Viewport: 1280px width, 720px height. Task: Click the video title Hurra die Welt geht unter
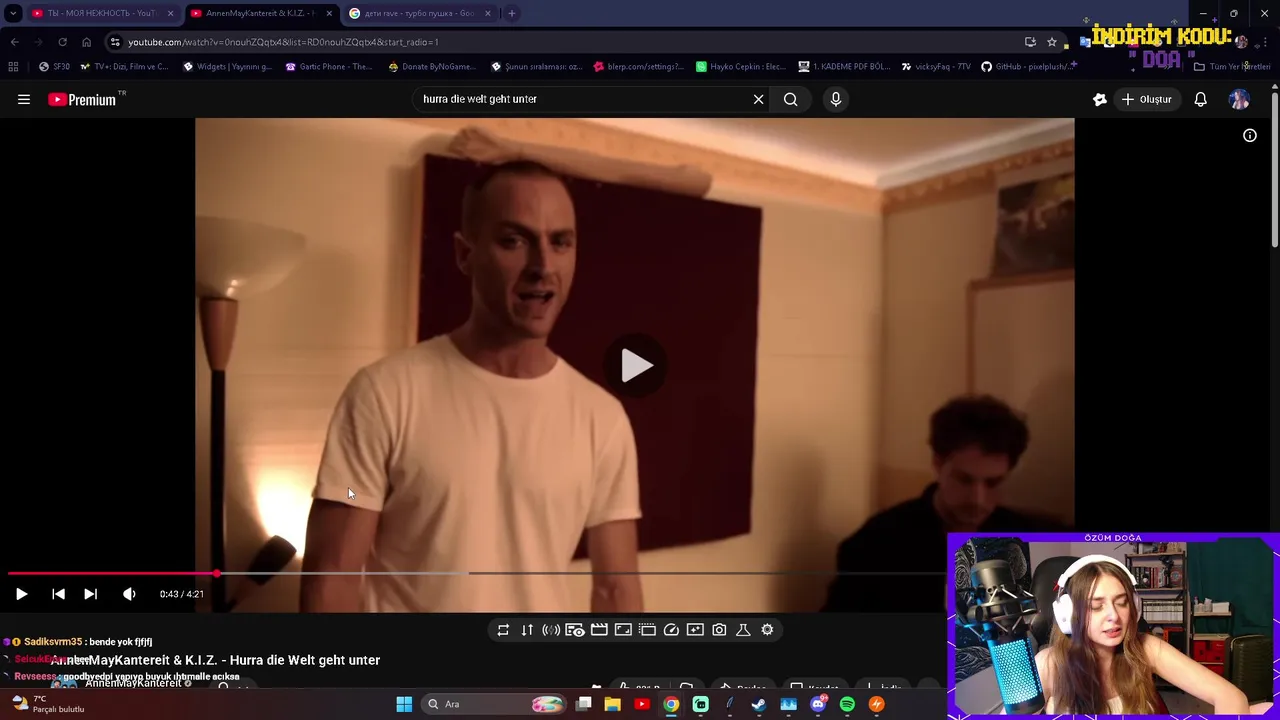point(215,660)
